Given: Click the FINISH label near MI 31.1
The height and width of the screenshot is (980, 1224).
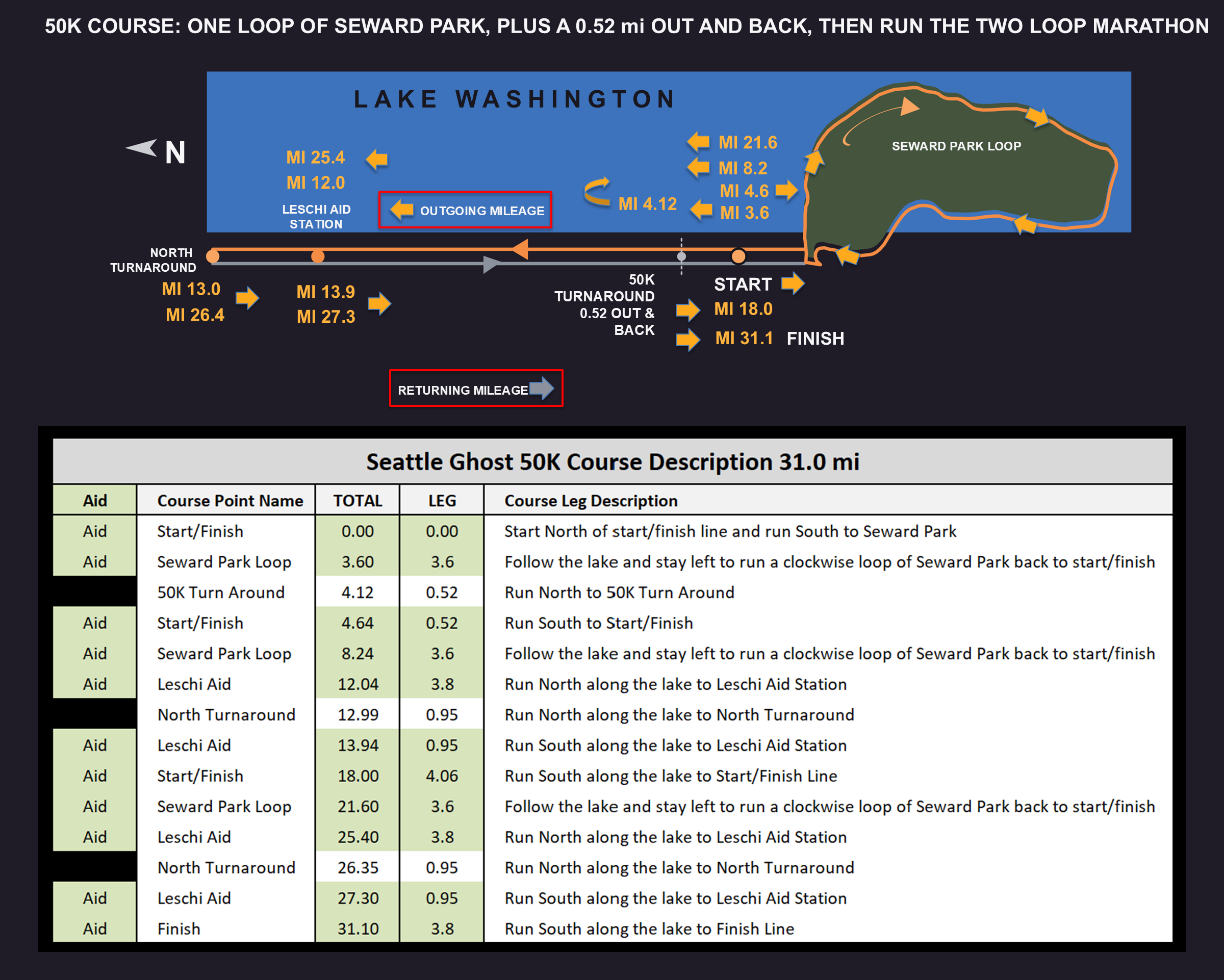Looking at the screenshot, I should click(x=815, y=339).
